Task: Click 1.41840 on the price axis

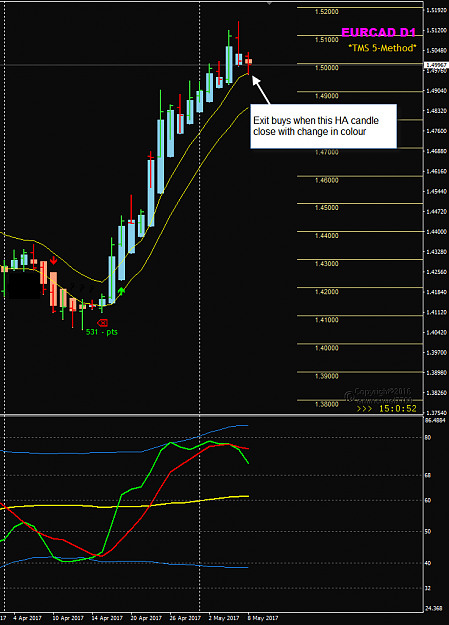Action: point(436,292)
